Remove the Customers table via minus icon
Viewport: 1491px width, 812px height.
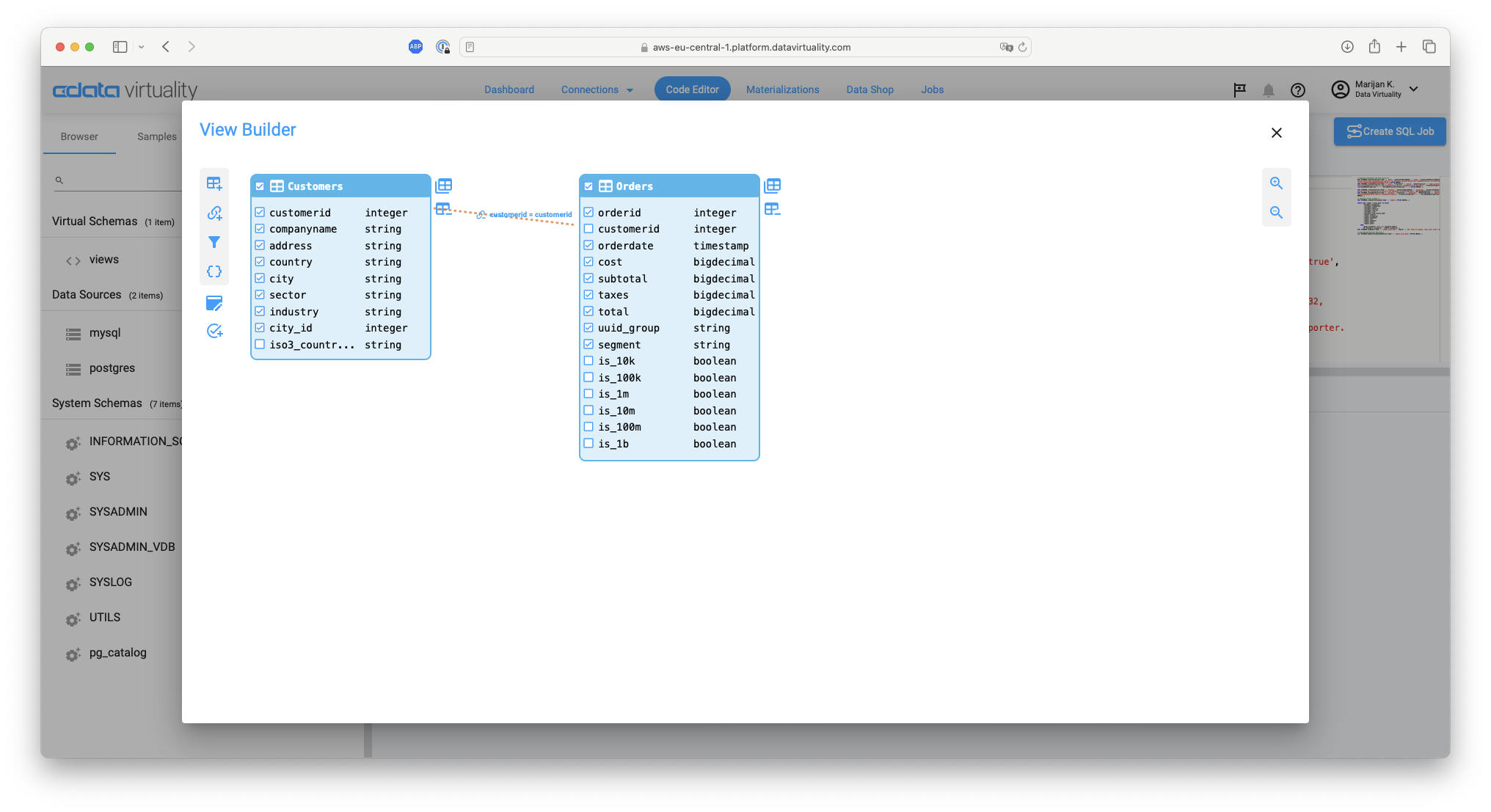(x=443, y=209)
